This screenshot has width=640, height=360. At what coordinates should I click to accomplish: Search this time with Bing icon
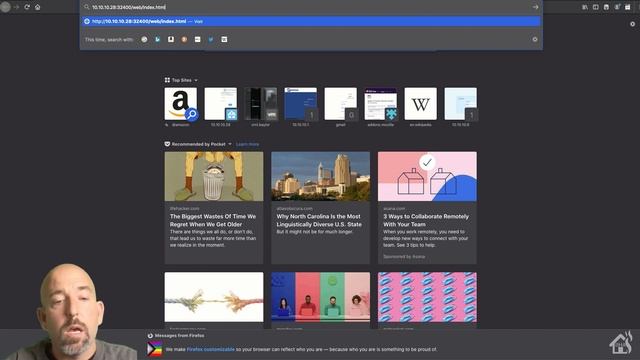click(158, 40)
